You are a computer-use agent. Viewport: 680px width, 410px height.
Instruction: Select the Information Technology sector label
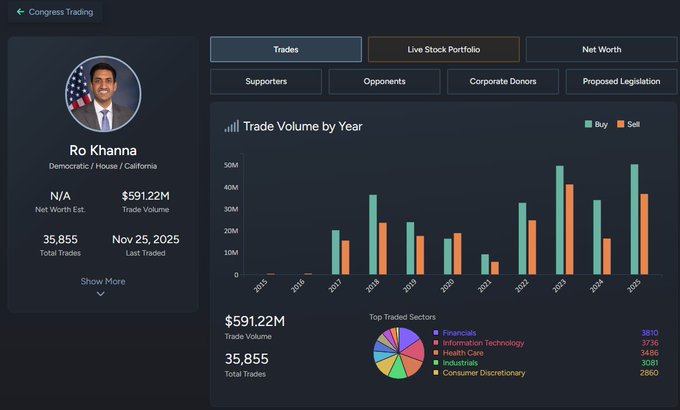click(x=483, y=343)
